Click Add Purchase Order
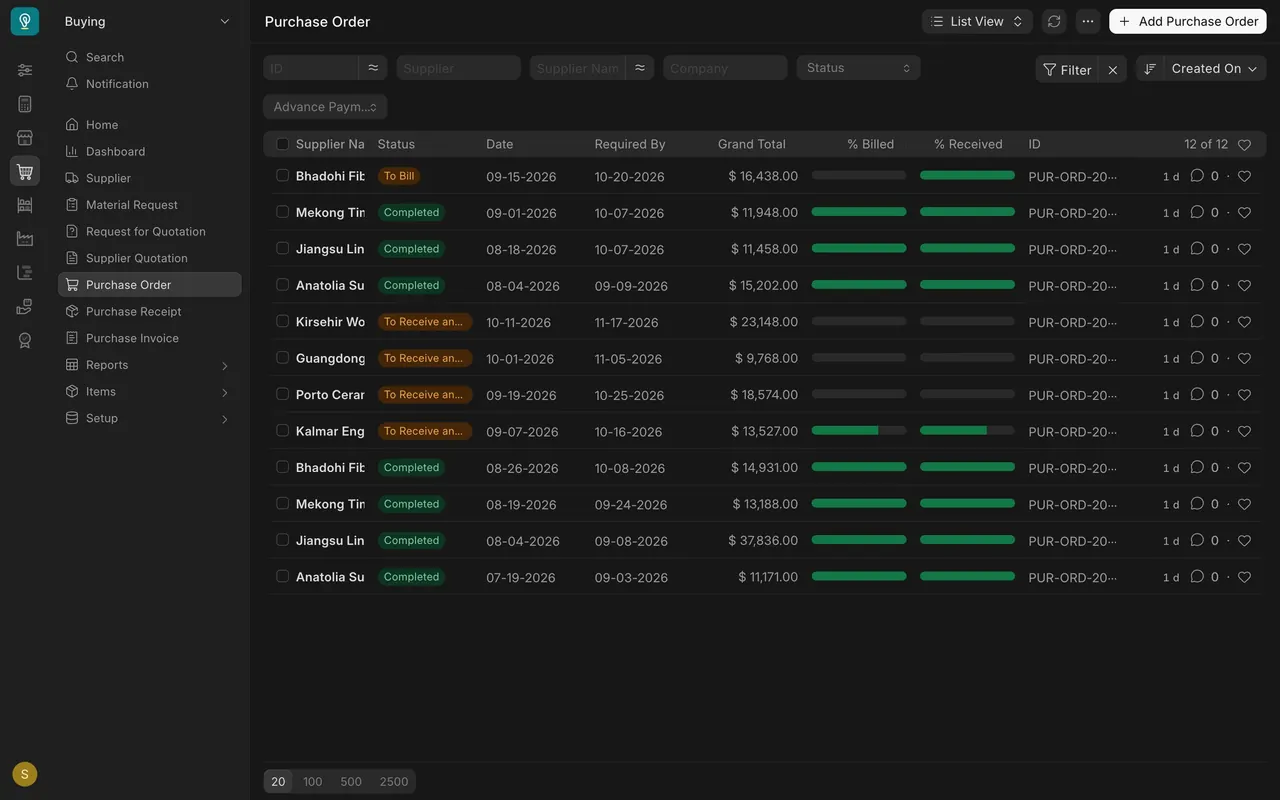The height and width of the screenshot is (800, 1280). click(1188, 21)
